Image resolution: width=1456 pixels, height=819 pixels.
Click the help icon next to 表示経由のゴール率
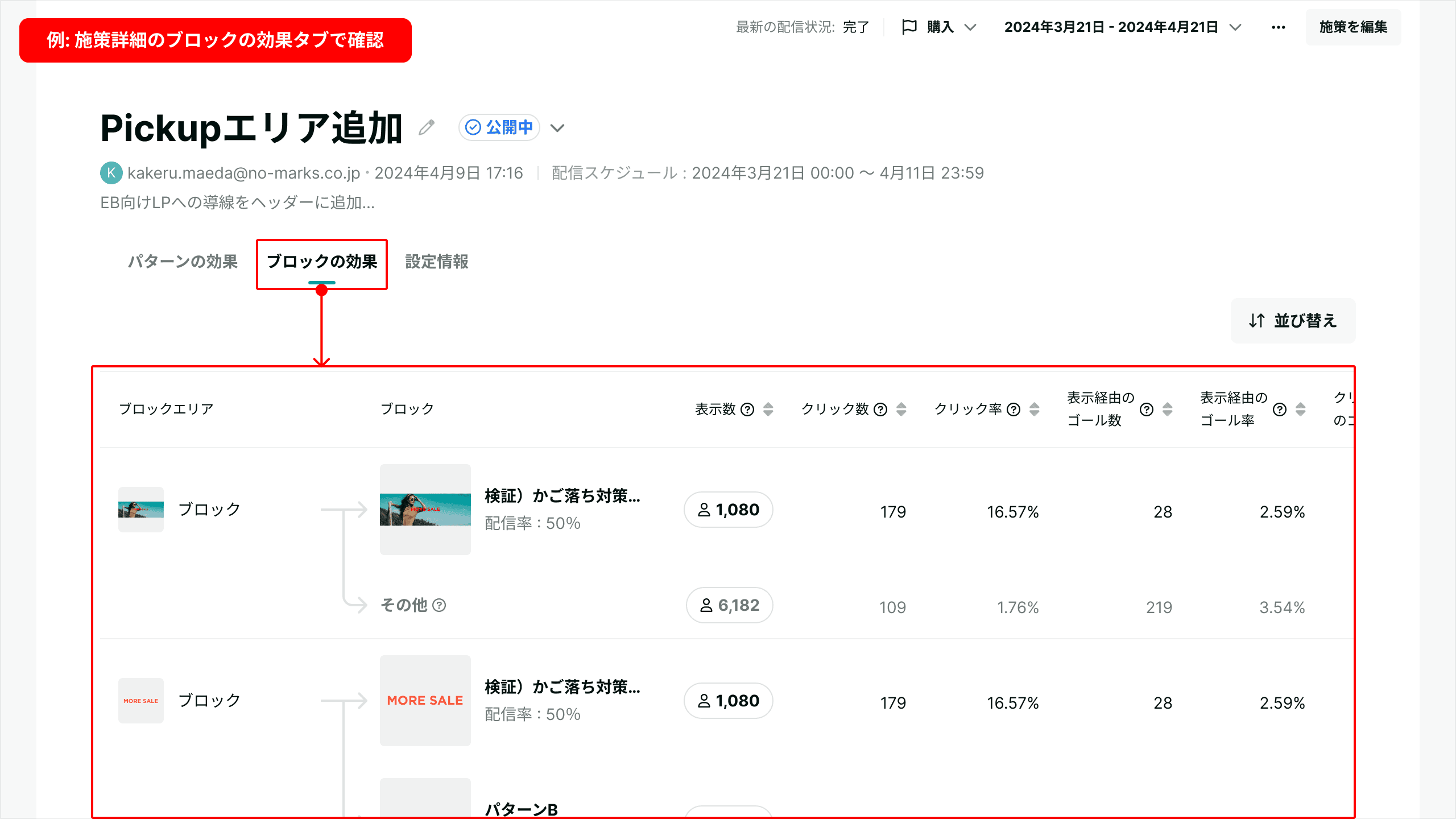[1280, 409]
